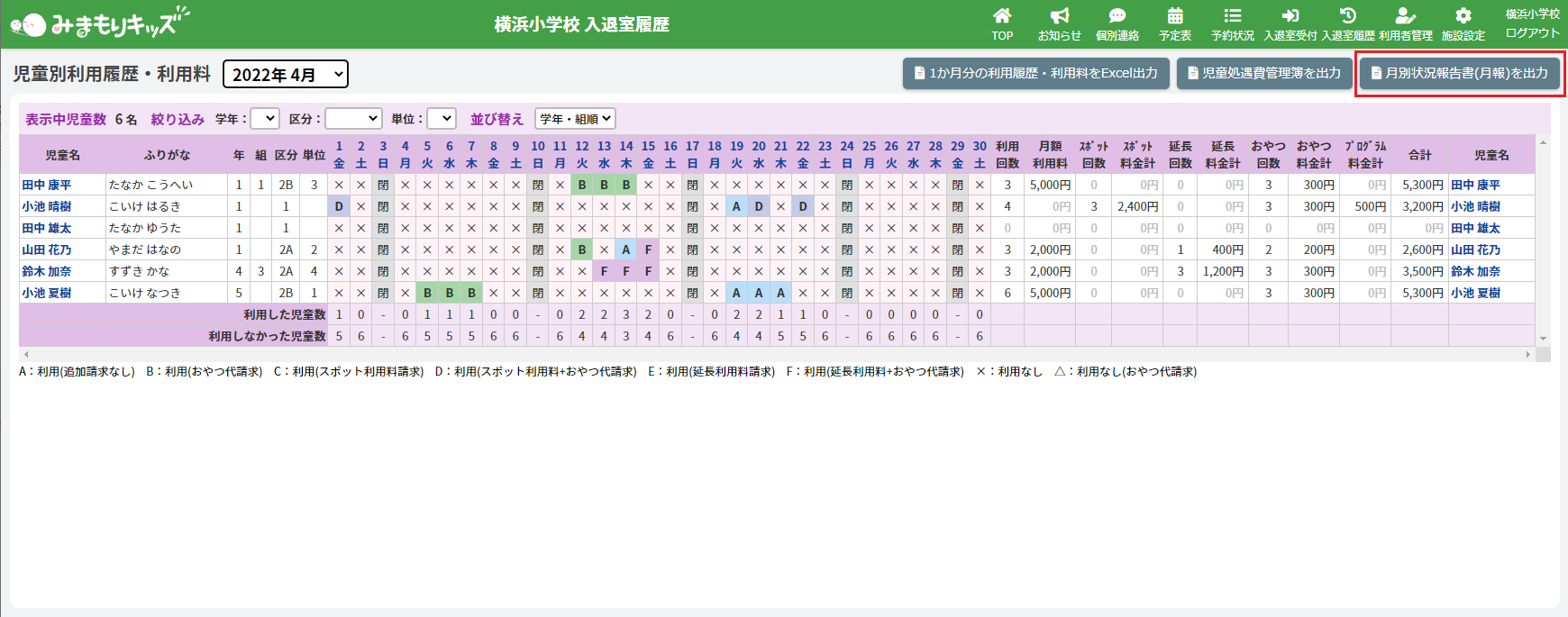Open the 2022年4月 month dropdown

pos(285,75)
